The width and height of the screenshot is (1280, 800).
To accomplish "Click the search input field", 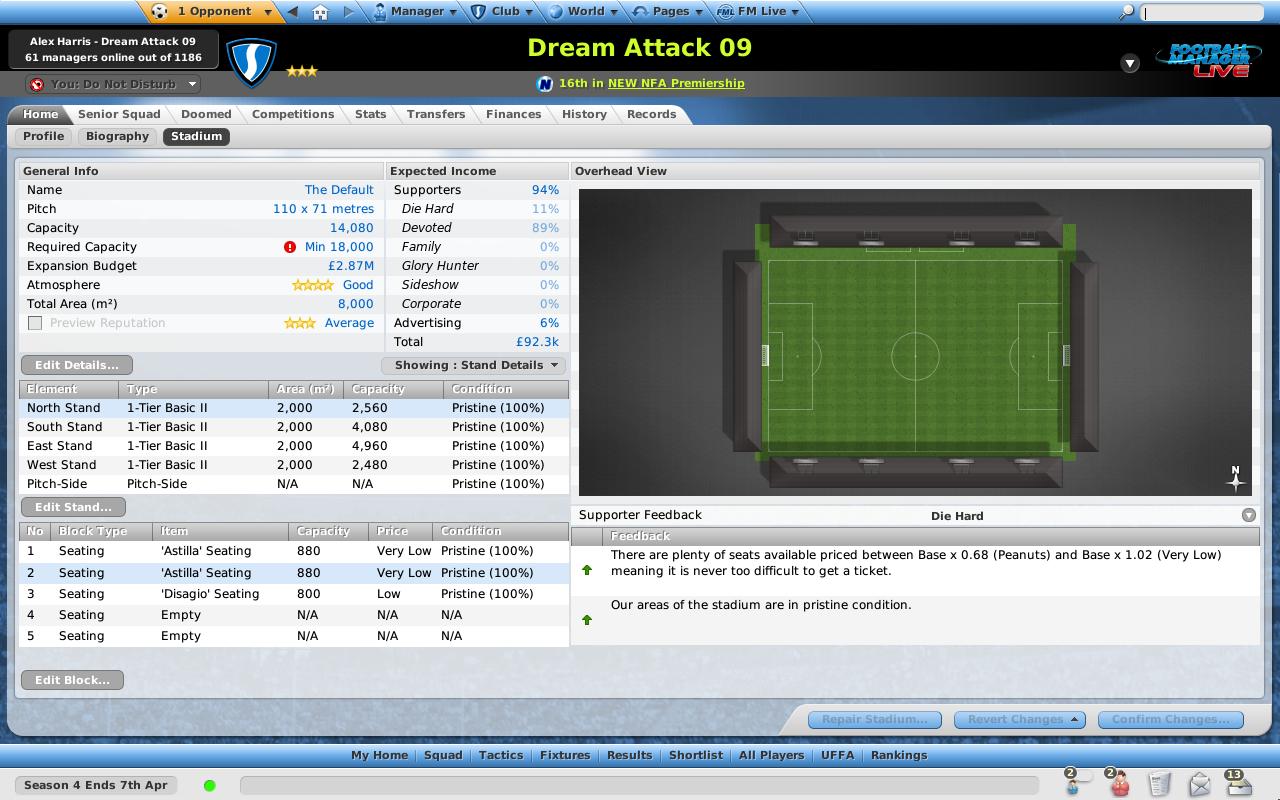I will tap(1204, 13).
